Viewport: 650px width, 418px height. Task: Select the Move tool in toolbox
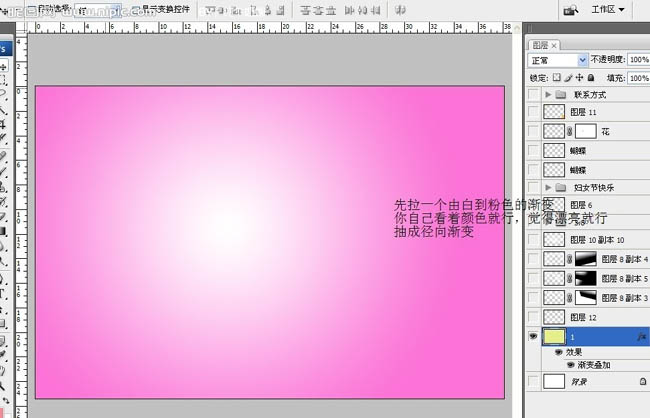tap(4, 67)
